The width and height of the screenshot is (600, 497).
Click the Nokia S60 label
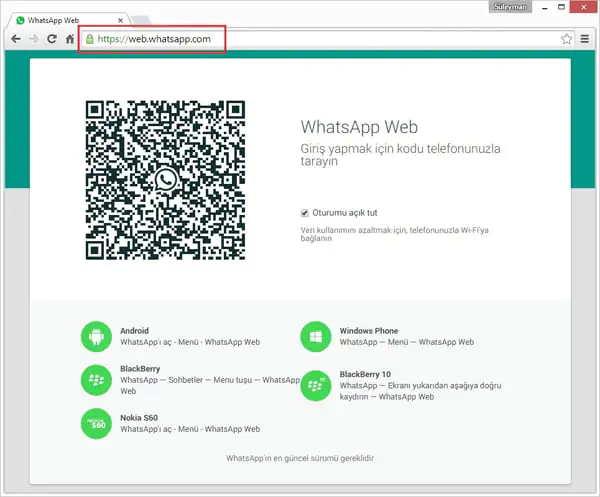(x=139, y=418)
